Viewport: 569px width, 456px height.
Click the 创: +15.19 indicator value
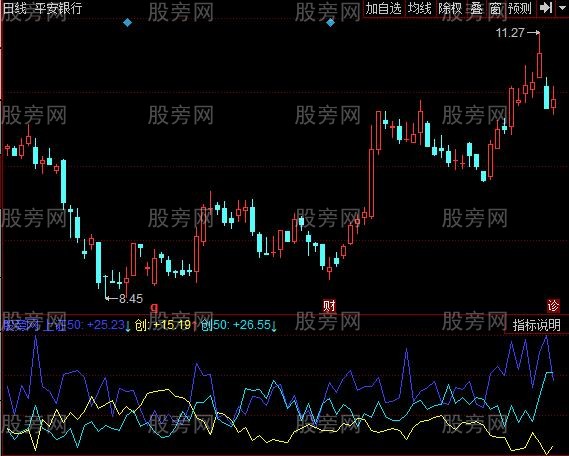point(163,325)
